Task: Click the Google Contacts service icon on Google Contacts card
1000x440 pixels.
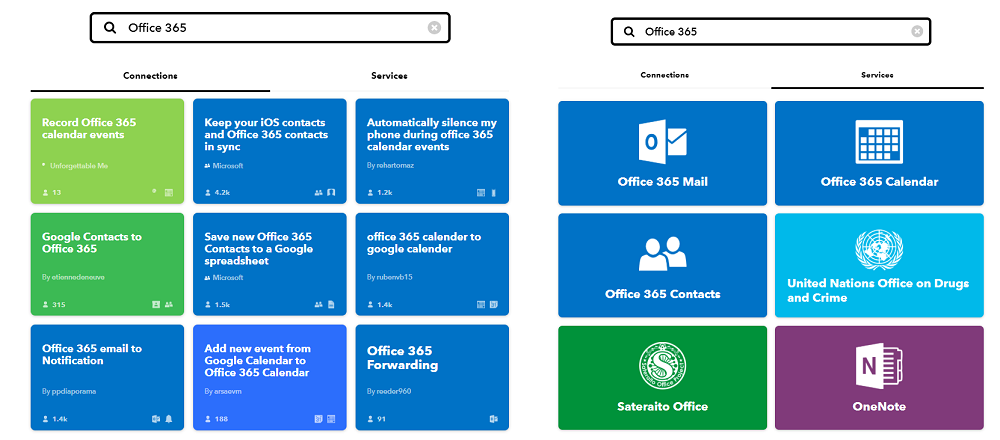Action: click(156, 305)
